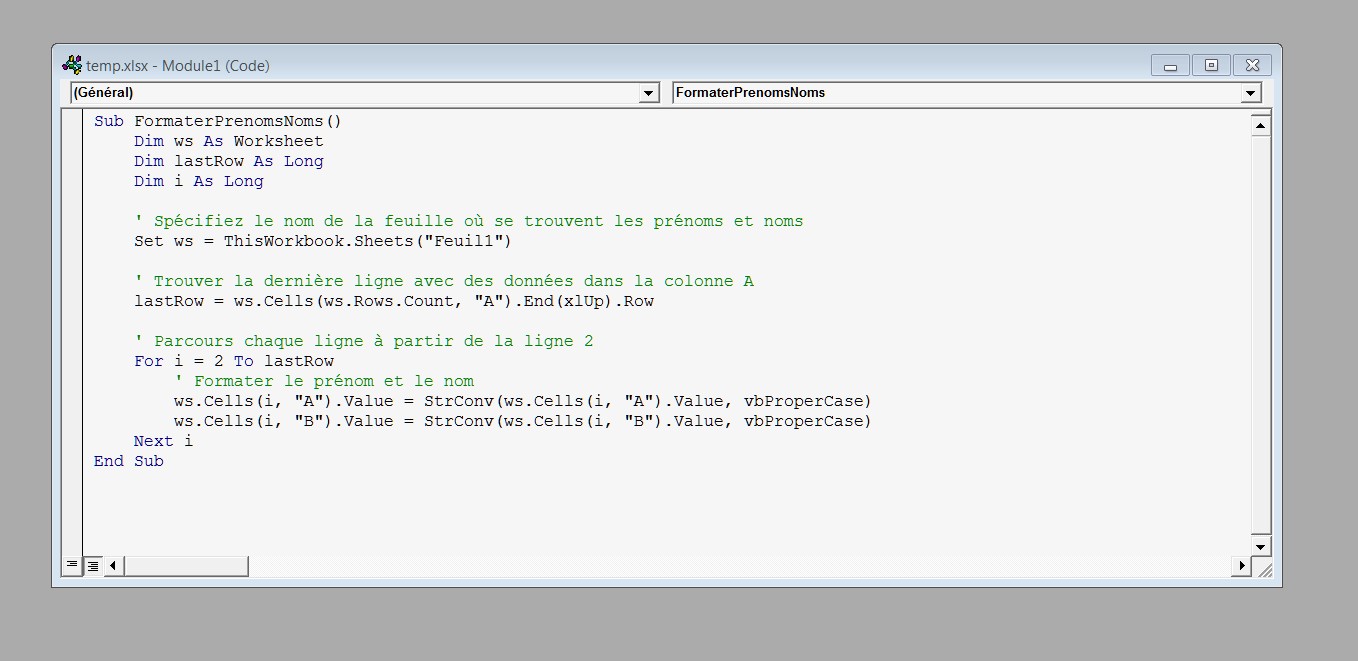This screenshot has height=661, width=1358.
Task: Click horizontal scrollbar right arrow
Action: pyautogui.click(x=1242, y=566)
